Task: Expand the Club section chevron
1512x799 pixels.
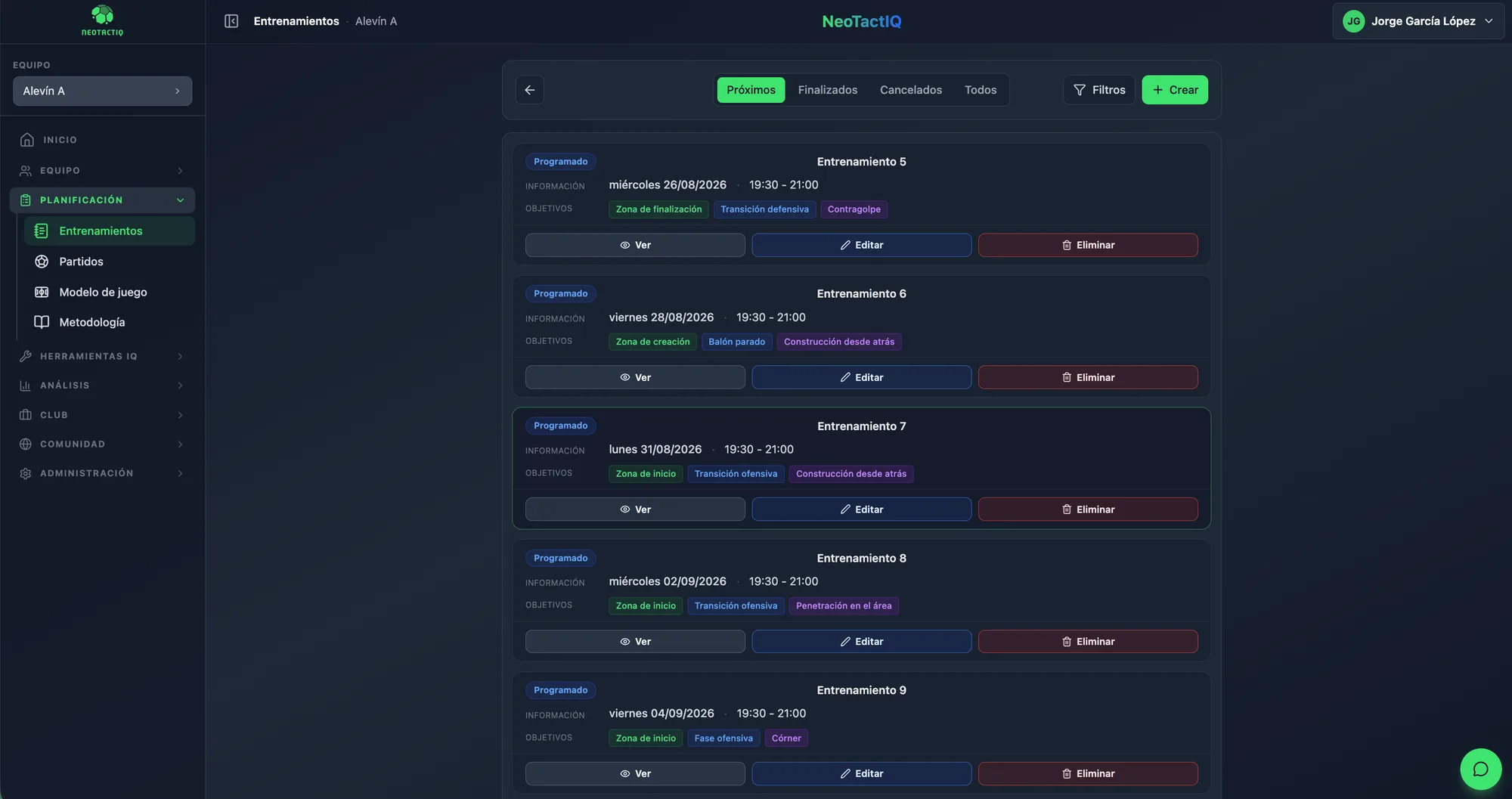Action: (180, 415)
